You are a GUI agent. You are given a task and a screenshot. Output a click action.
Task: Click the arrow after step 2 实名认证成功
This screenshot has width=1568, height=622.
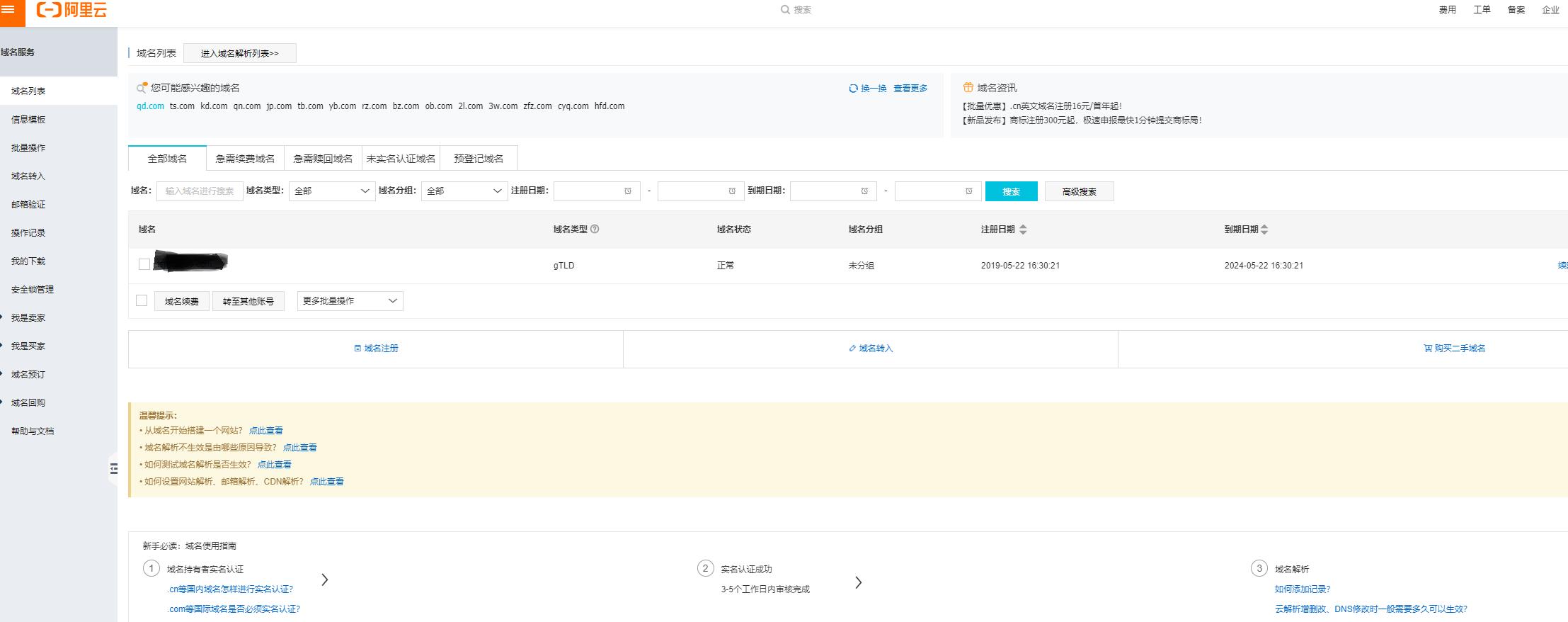click(x=859, y=582)
